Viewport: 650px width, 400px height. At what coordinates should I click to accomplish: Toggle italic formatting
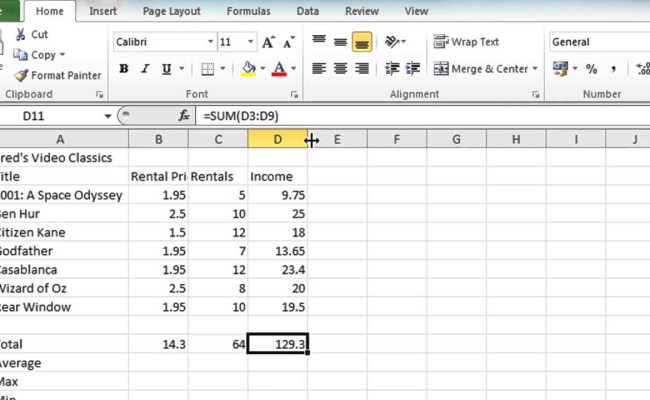pyautogui.click(x=145, y=68)
